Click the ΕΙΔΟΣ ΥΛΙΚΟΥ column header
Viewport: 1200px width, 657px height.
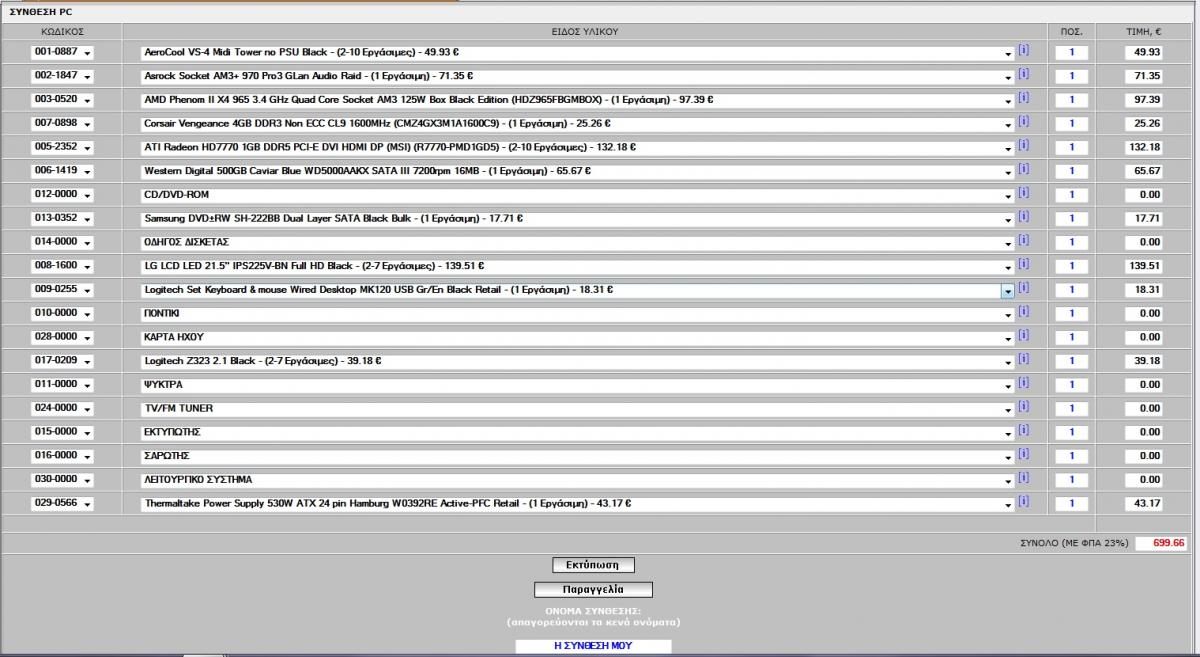585,31
